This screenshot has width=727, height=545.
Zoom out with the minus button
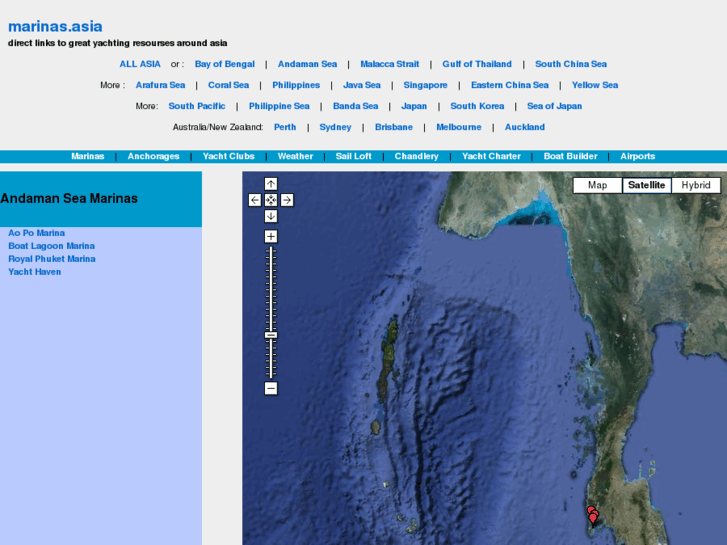pyautogui.click(x=270, y=388)
